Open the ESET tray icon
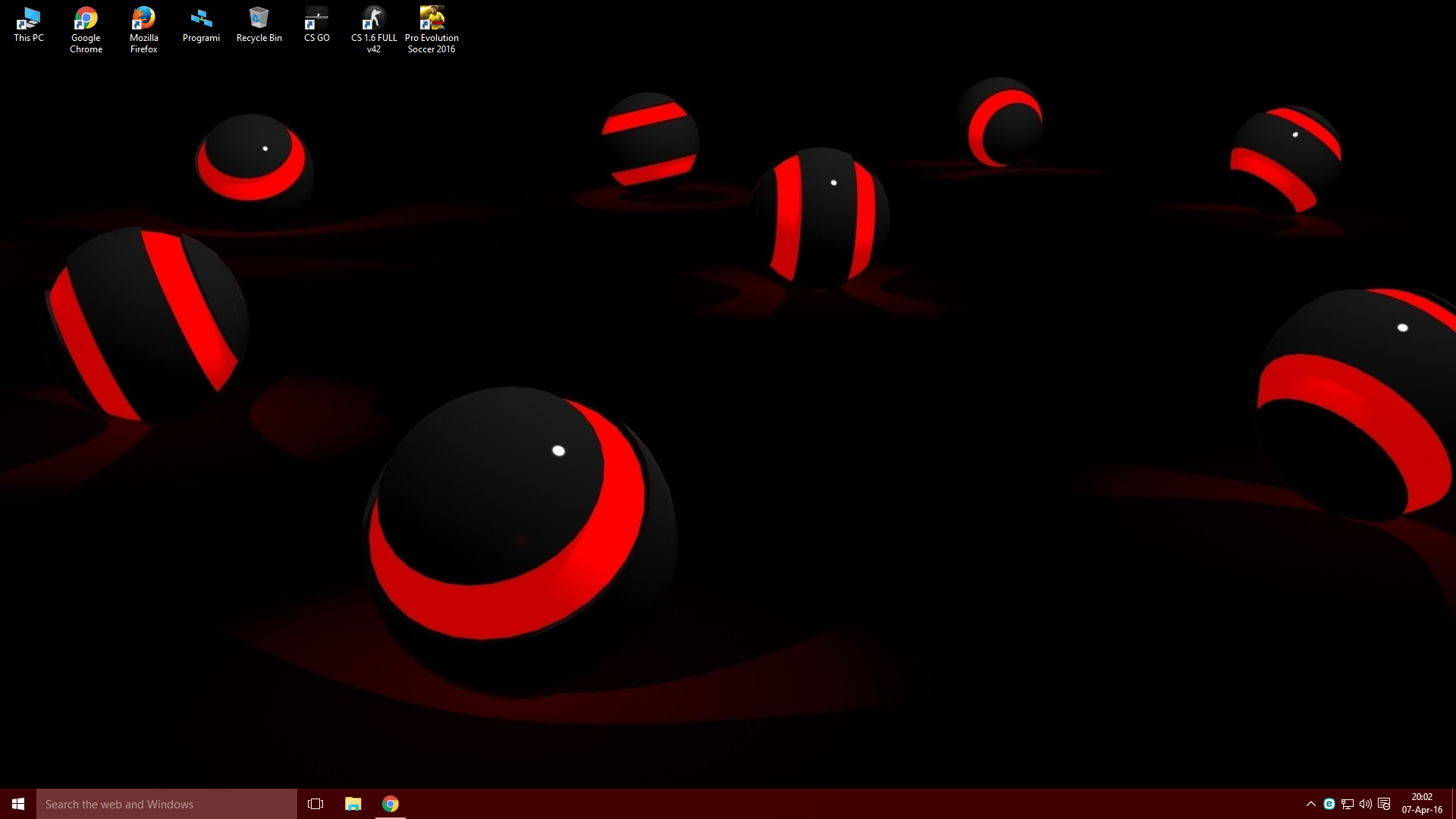1456x819 pixels. [x=1329, y=804]
